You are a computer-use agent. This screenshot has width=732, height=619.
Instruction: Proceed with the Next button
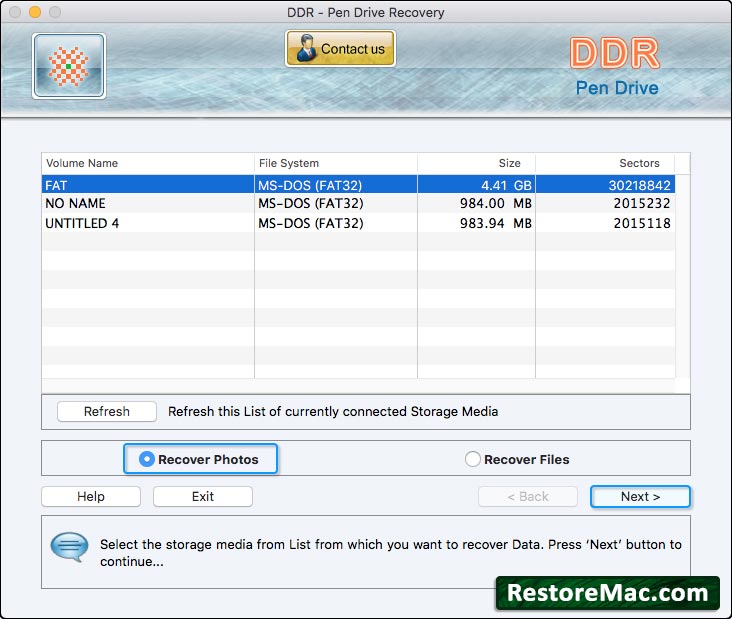tap(640, 496)
